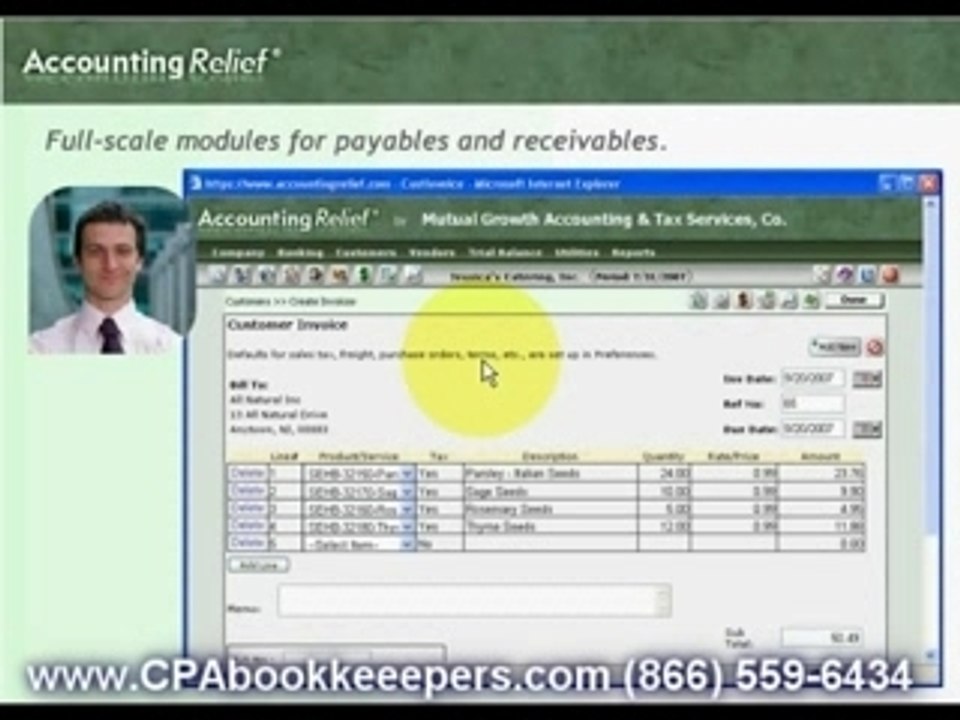The width and height of the screenshot is (960, 720).
Task: Open the calendar picker beside Due Date
Action: 867,429
